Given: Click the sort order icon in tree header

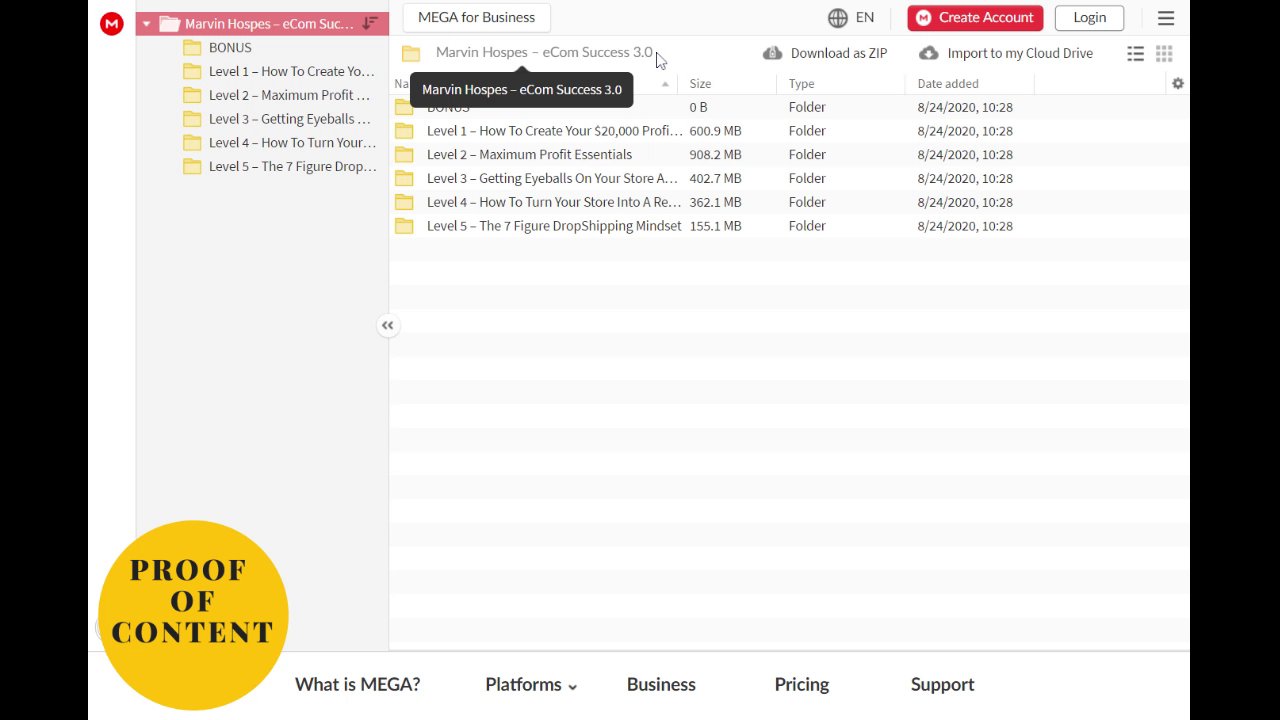Looking at the screenshot, I should (x=370, y=23).
